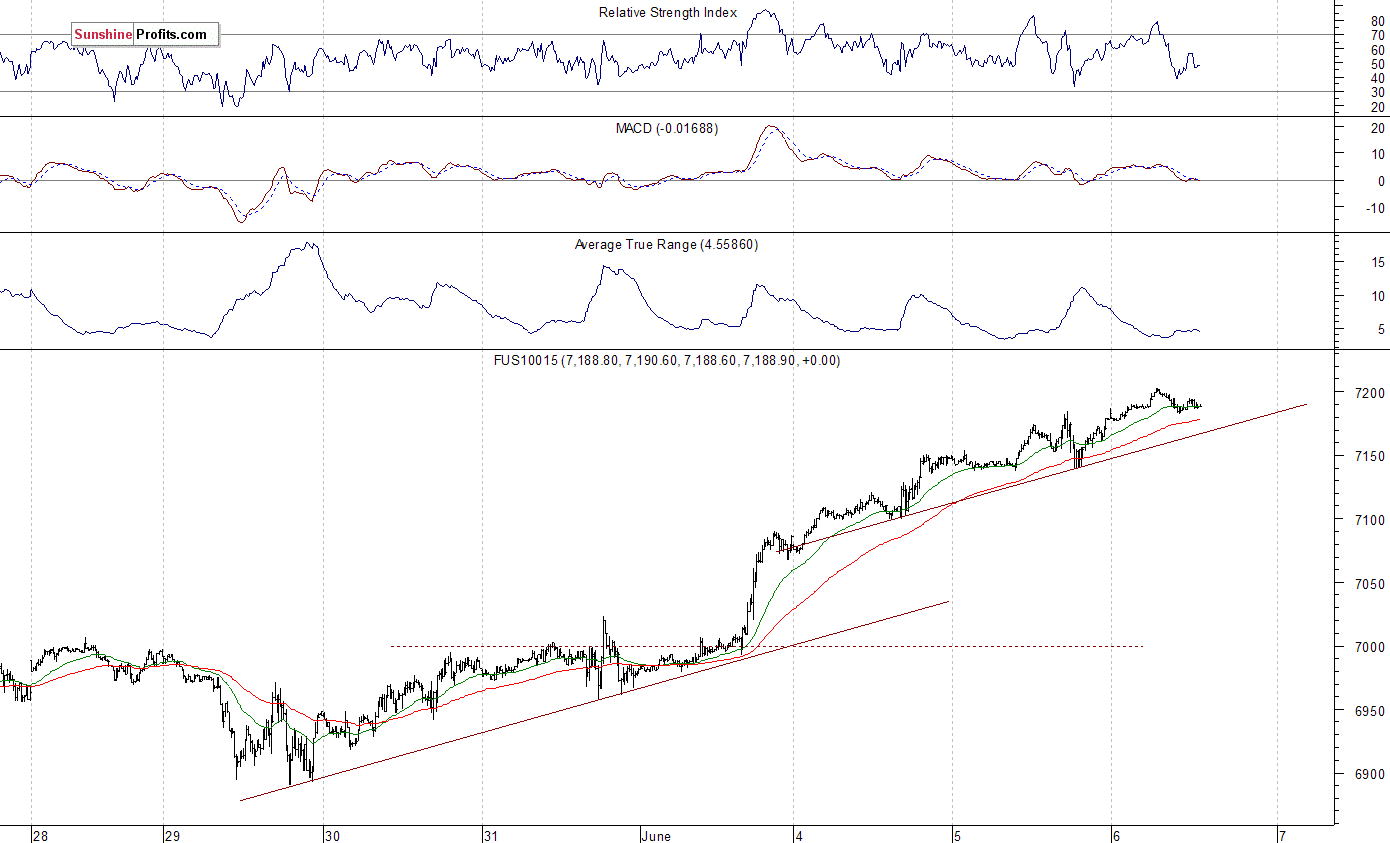Click the RSI axis value 80
This screenshot has width=1390, height=843.
pos(1378,21)
